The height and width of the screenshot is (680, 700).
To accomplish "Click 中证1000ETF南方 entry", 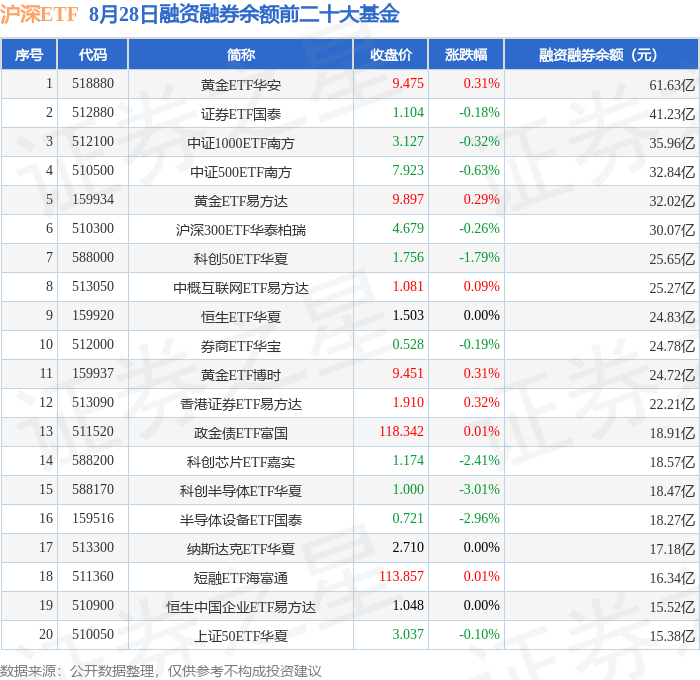I will click(x=241, y=143).
